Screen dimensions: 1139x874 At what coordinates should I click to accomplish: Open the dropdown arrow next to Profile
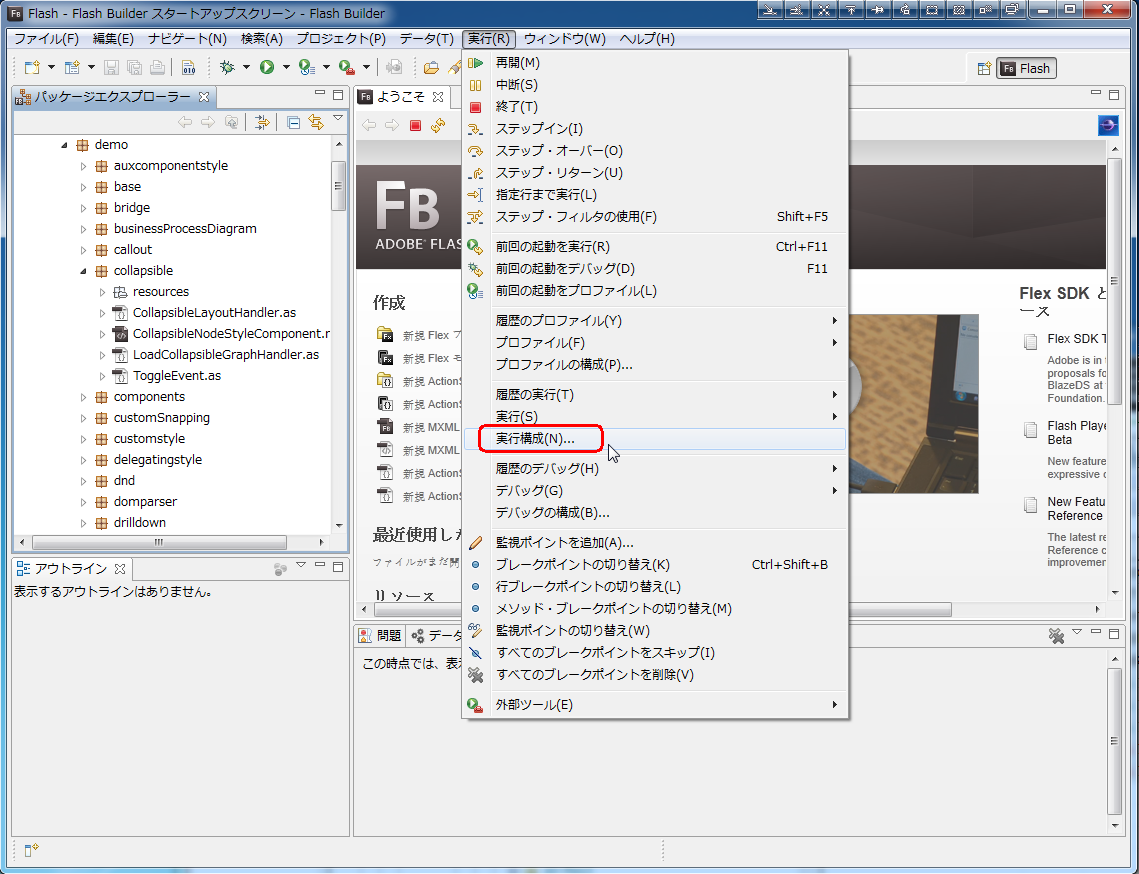326,68
